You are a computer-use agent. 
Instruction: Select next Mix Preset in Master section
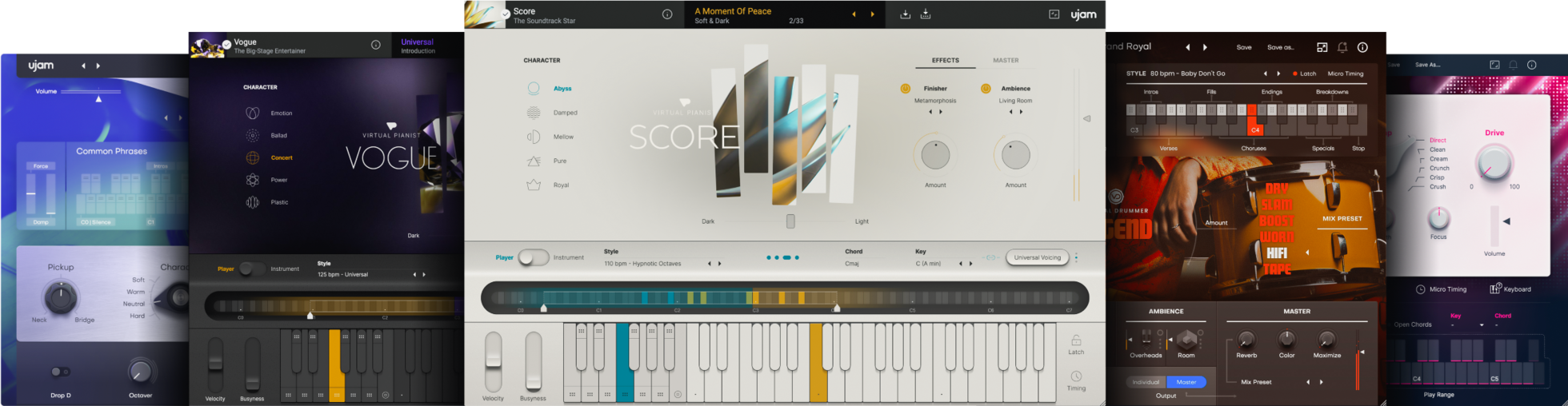coord(1321,382)
